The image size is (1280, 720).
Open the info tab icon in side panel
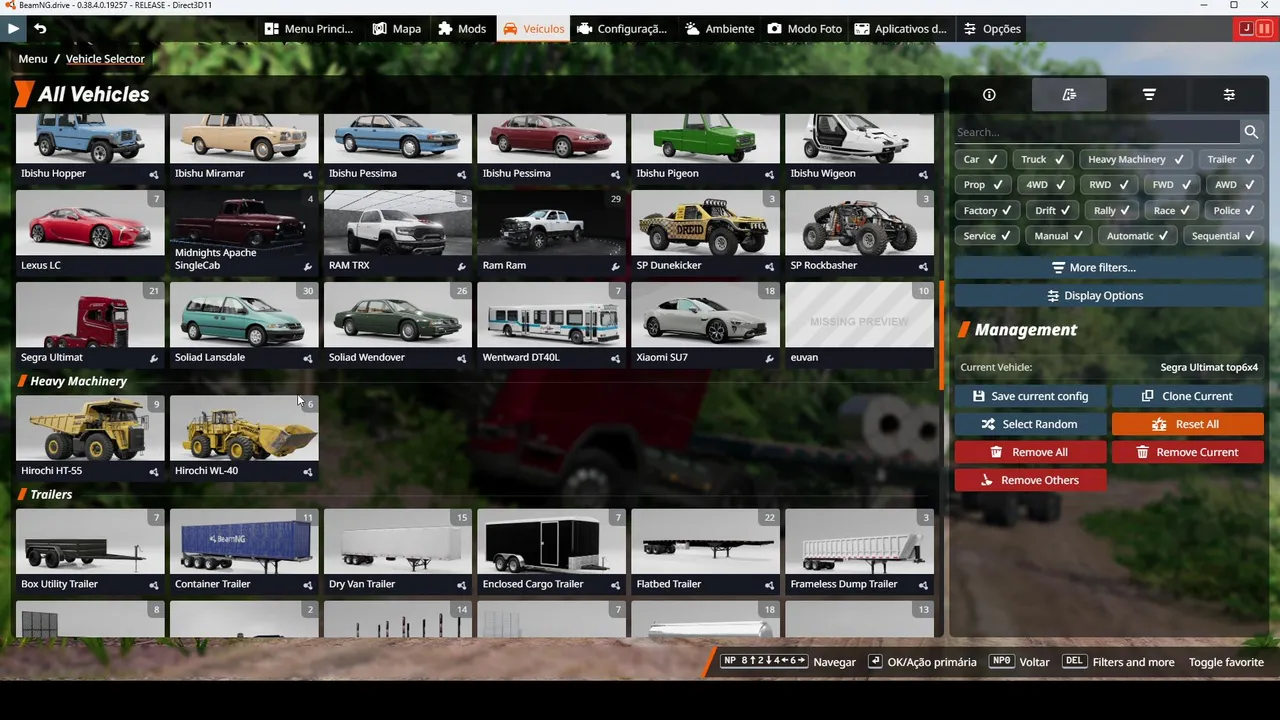[x=989, y=95]
